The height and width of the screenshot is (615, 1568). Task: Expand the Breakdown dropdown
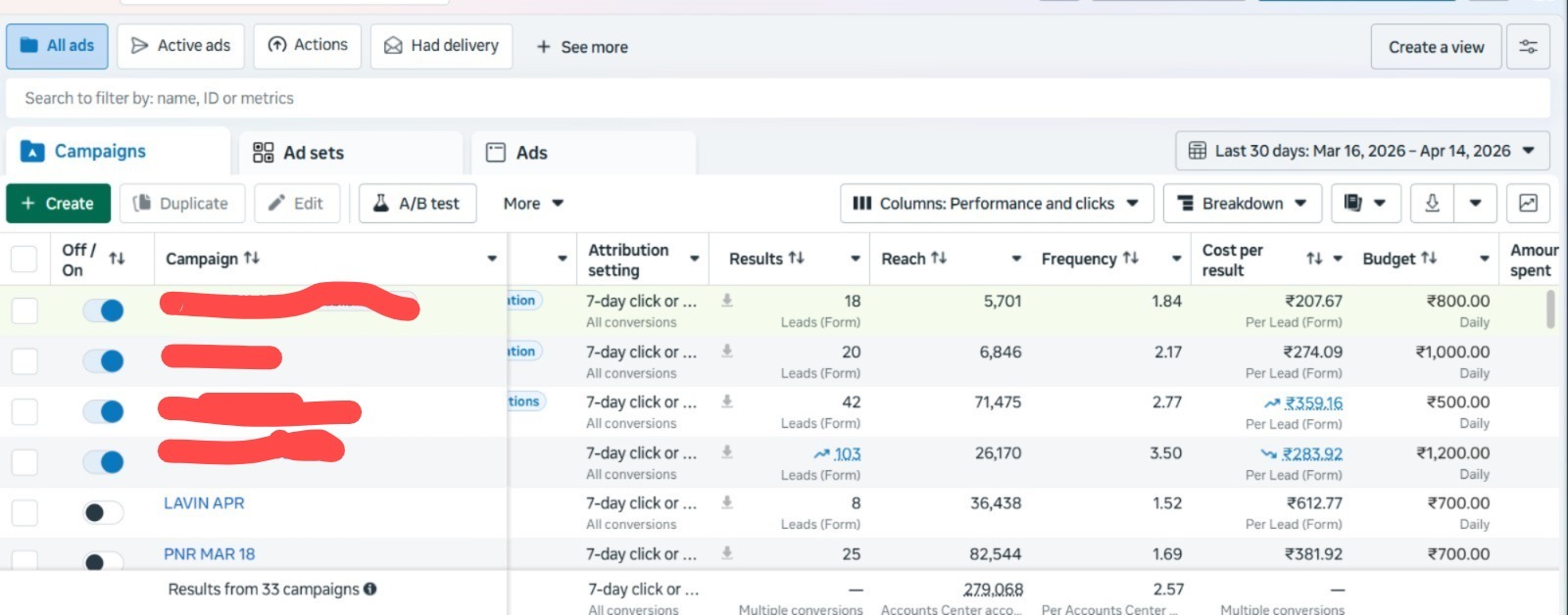pos(1243,203)
